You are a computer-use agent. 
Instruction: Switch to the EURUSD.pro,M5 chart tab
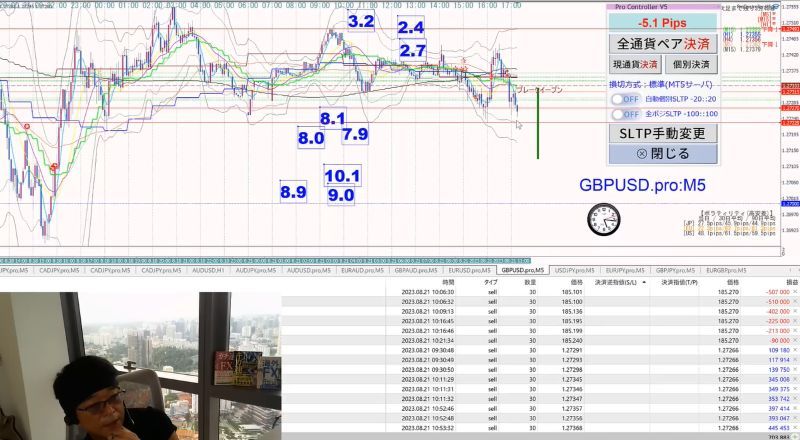469,271
